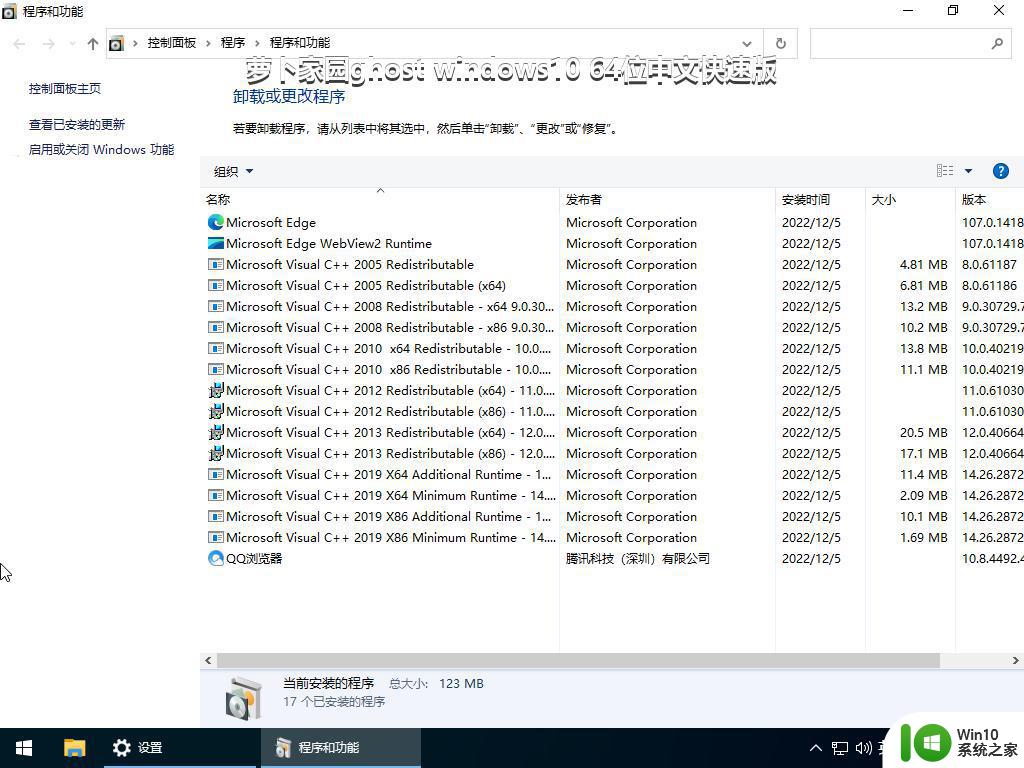Click the horizontal scrollbar right arrow
Viewport: 1024px width, 768px height.
pos(1015,661)
